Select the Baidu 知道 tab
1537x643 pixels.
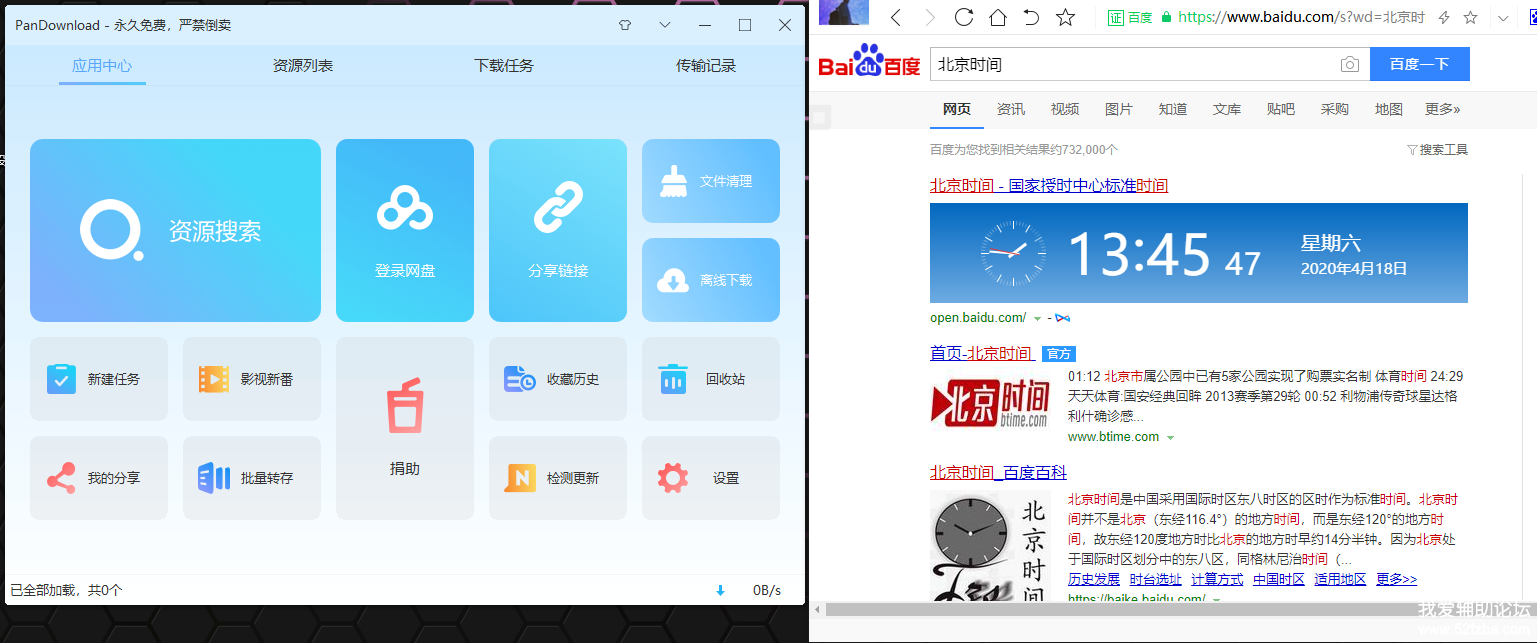(1173, 109)
